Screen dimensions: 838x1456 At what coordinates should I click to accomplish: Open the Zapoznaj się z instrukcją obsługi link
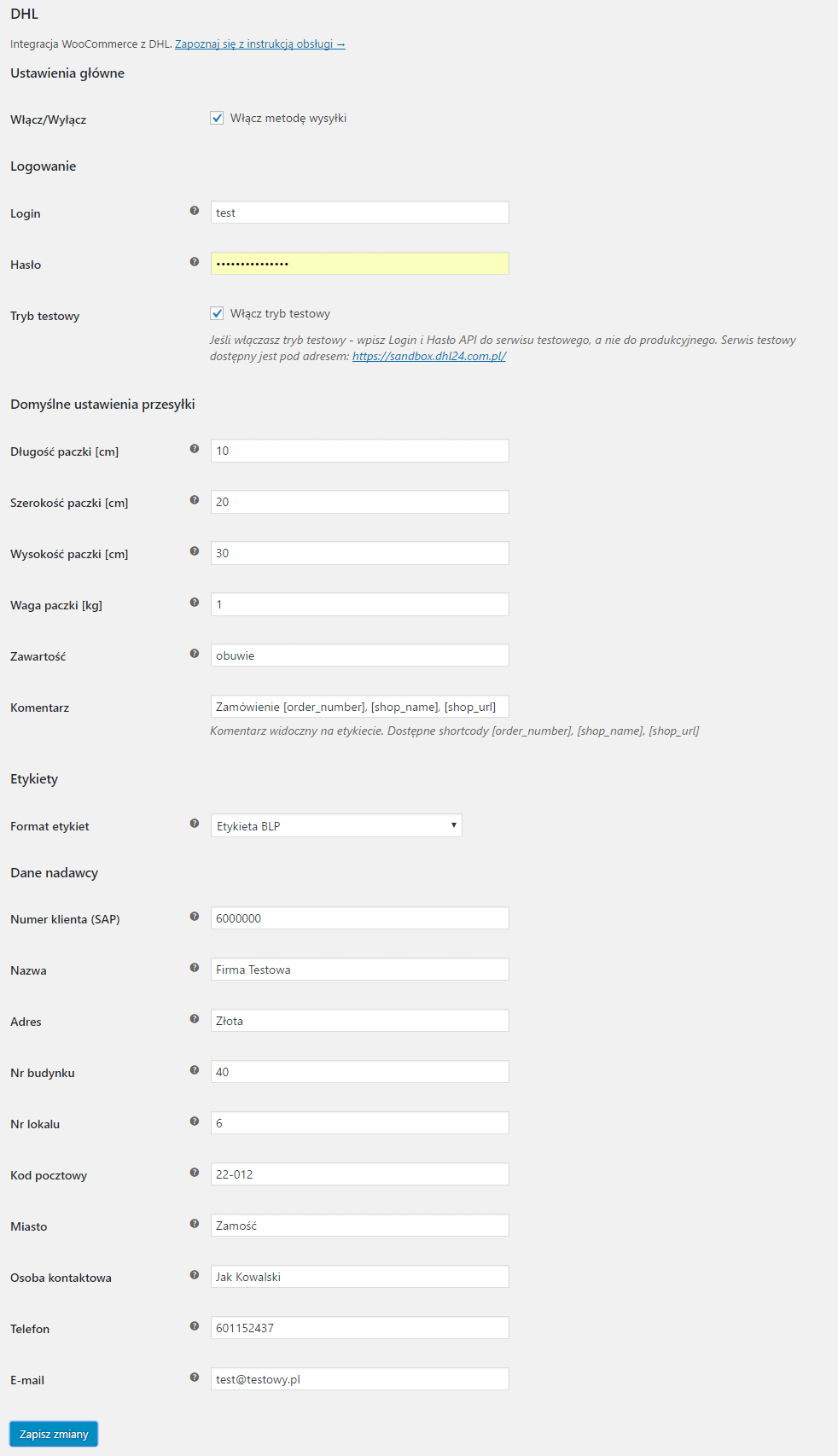259,44
